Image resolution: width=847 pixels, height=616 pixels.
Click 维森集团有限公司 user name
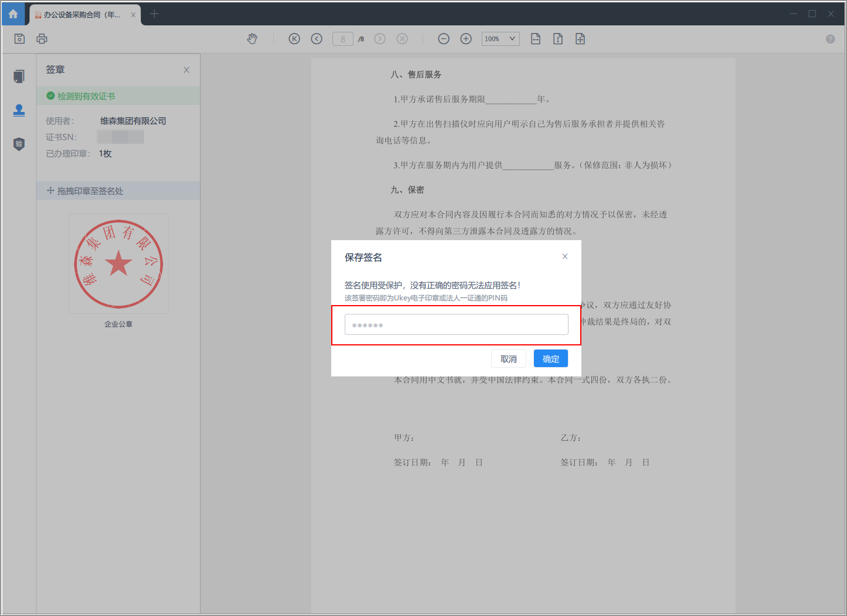(x=133, y=121)
